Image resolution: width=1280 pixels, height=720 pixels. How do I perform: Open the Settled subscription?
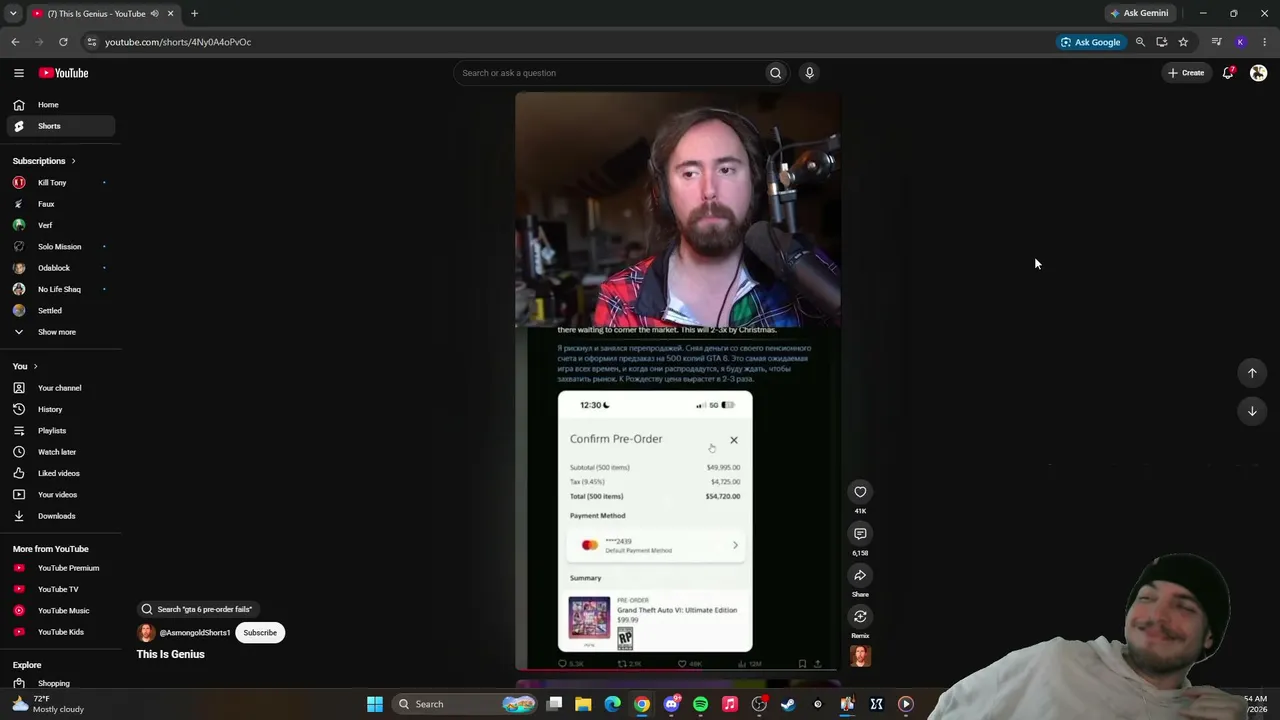click(x=59, y=311)
